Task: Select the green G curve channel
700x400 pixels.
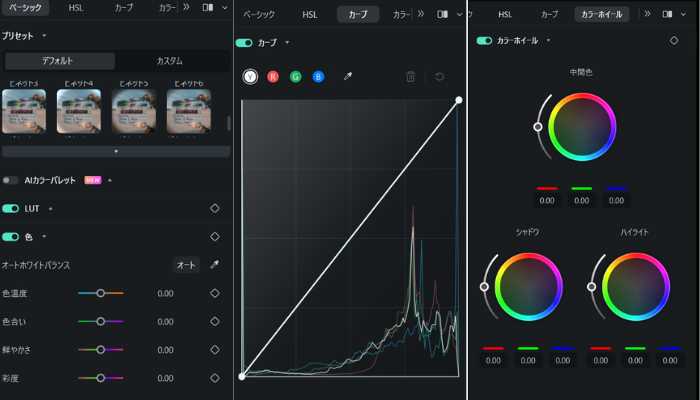Action: (295, 76)
